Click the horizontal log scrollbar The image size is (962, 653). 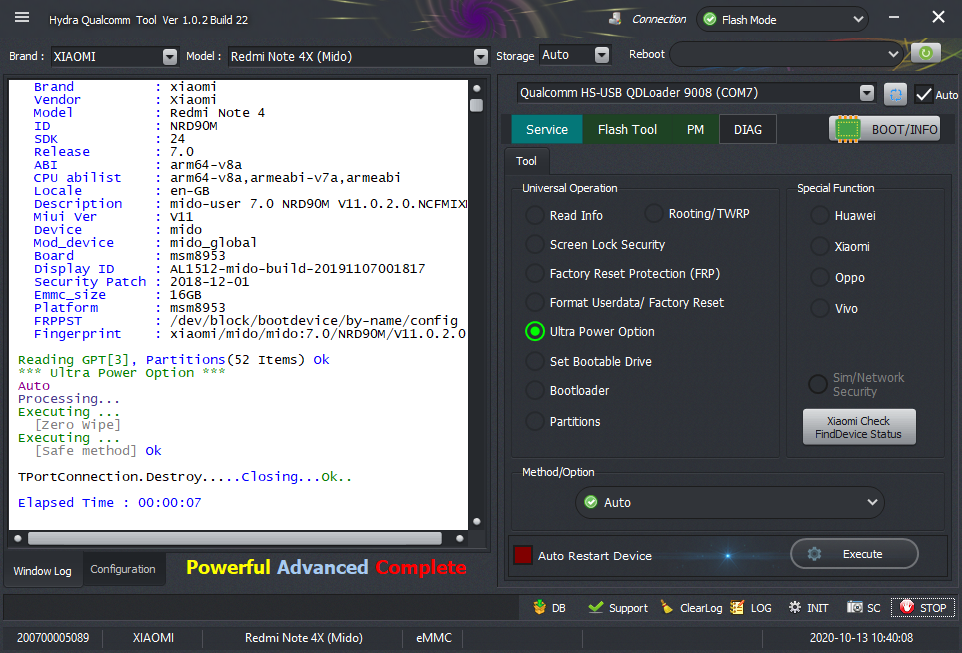tap(234, 538)
